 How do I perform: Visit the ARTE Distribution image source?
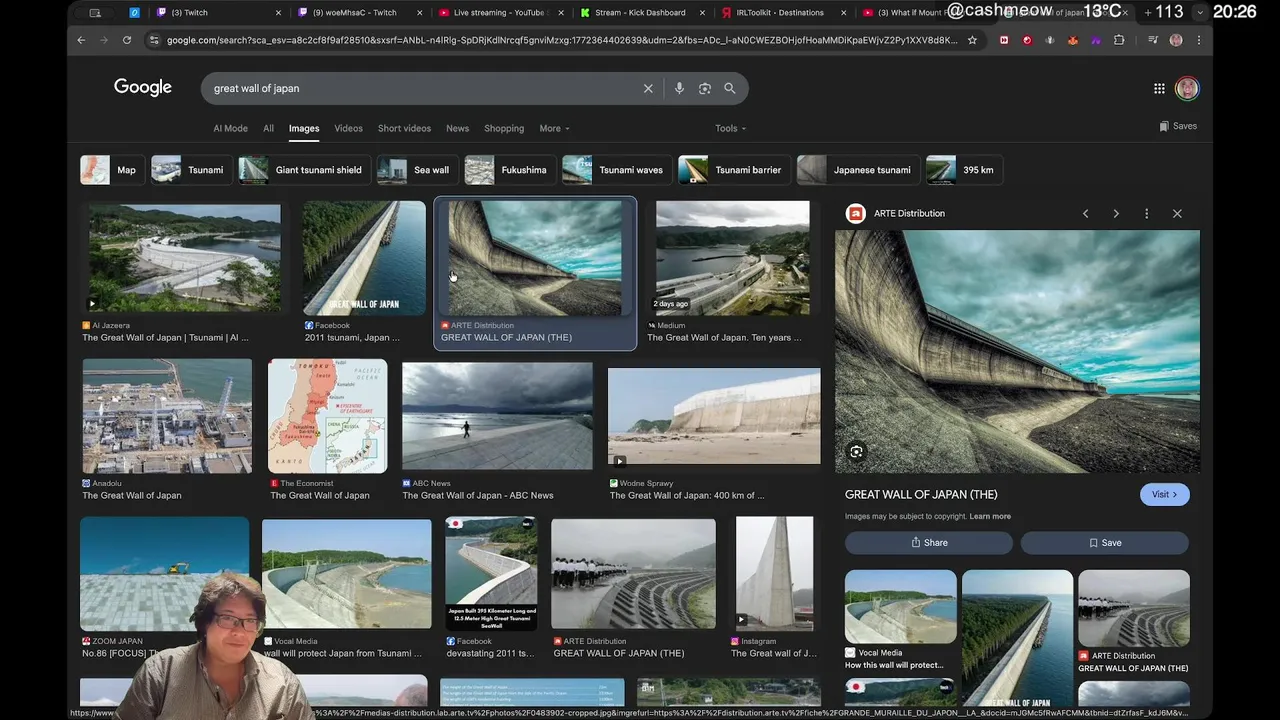(1164, 494)
